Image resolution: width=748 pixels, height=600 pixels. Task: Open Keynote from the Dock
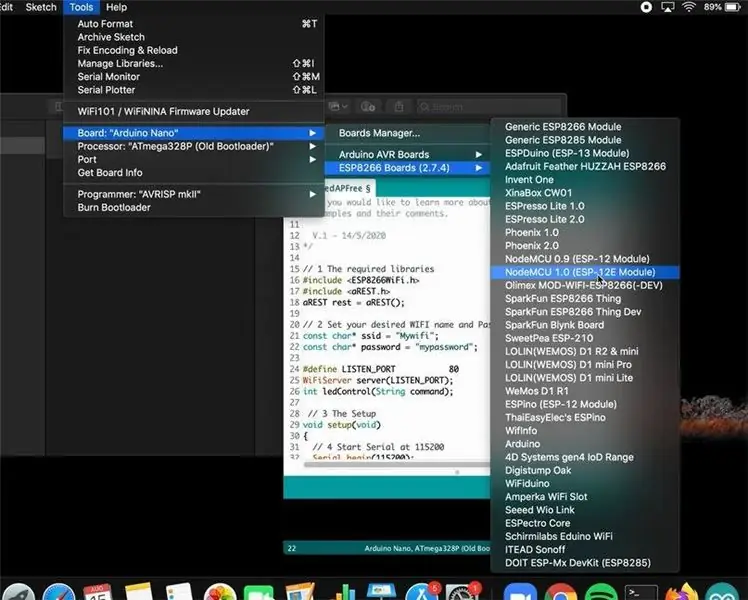click(x=381, y=592)
